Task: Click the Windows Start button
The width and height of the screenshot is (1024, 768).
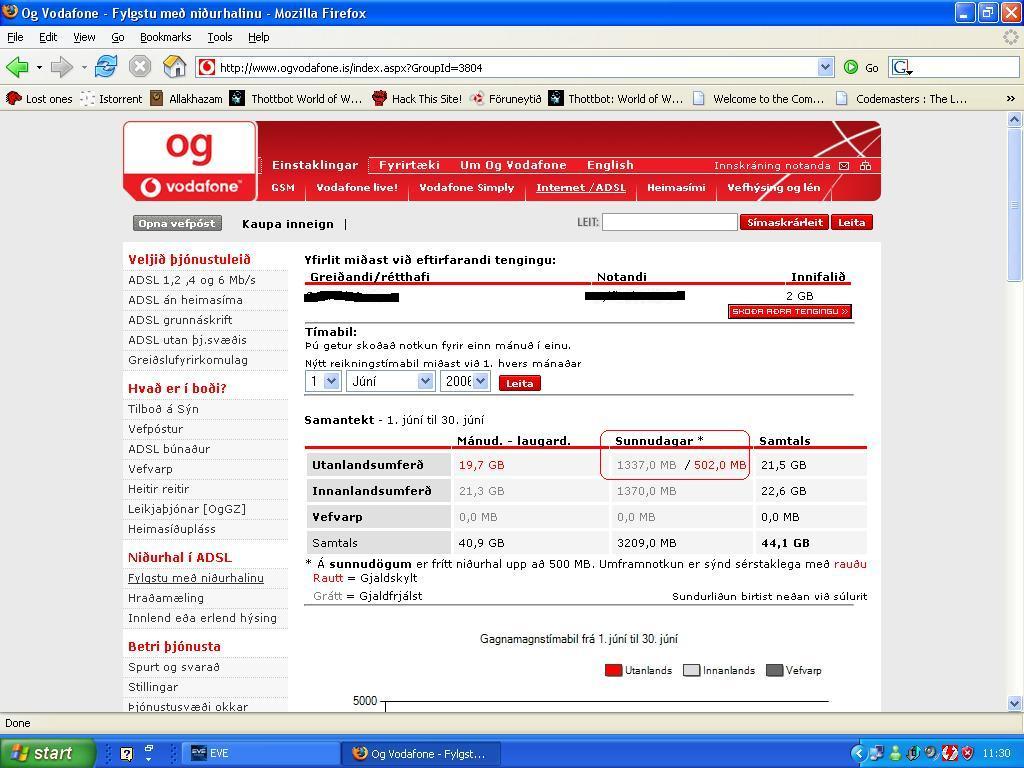Action: [47, 753]
